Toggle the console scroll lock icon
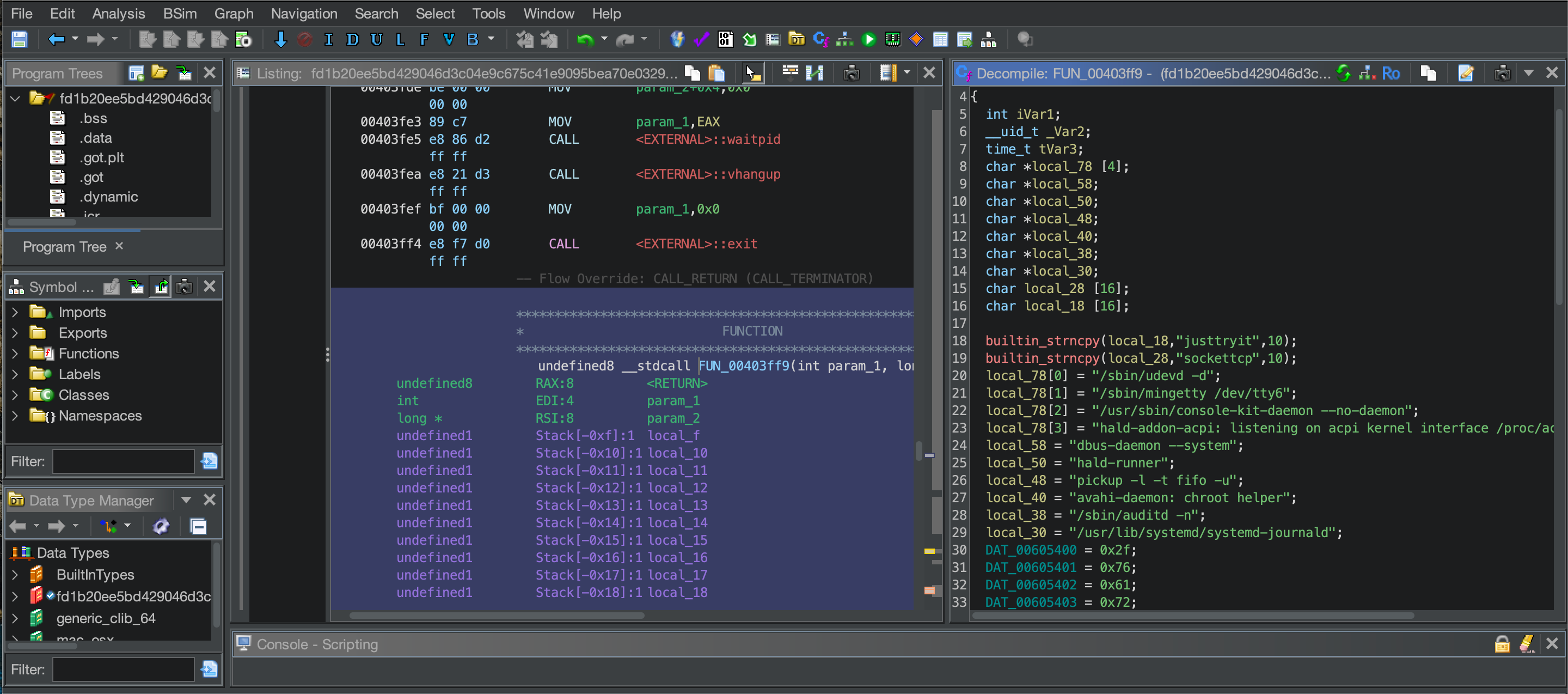This screenshot has width=1568, height=694. pos(1502,643)
